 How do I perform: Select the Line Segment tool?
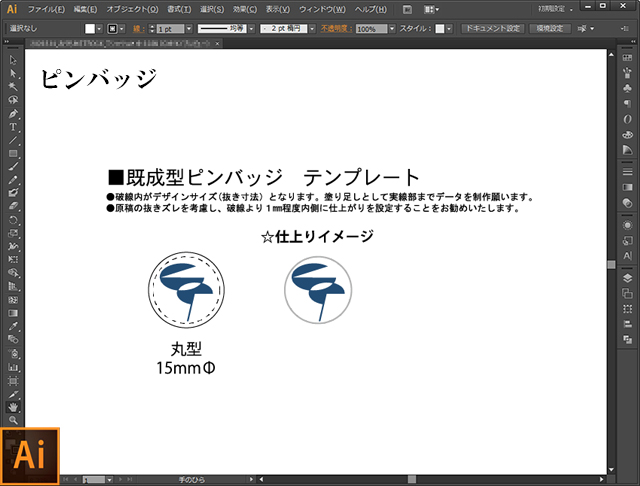[13, 140]
